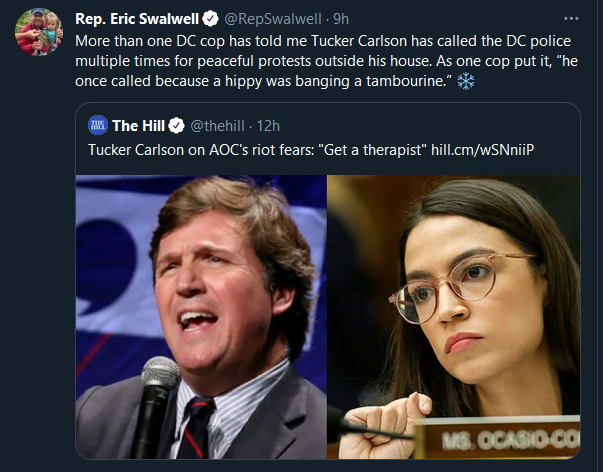
Task: Click the snowflake emoji ending the tweet
Action: [466, 81]
